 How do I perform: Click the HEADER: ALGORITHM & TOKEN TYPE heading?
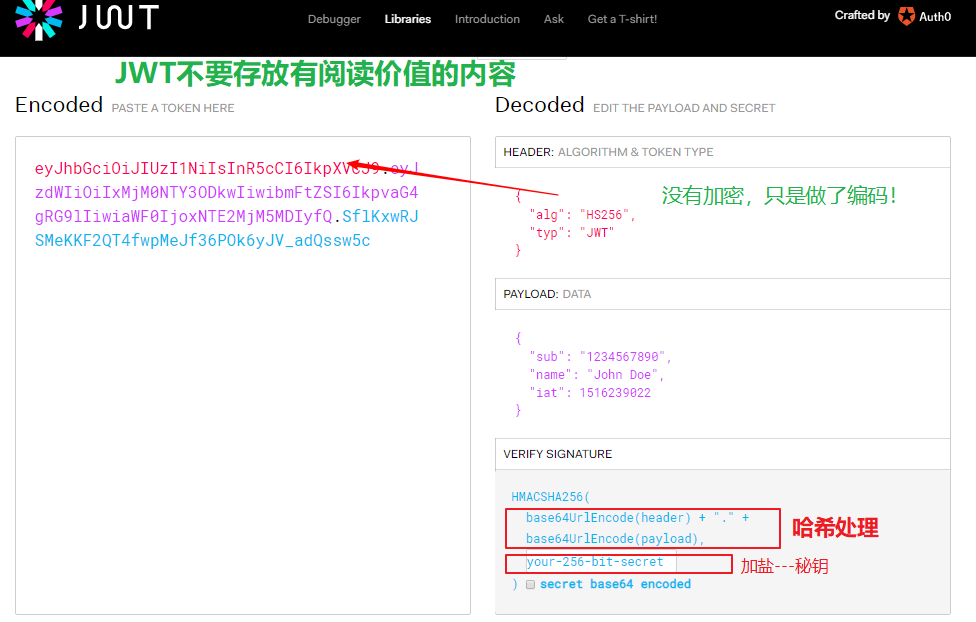pos(608,152)
